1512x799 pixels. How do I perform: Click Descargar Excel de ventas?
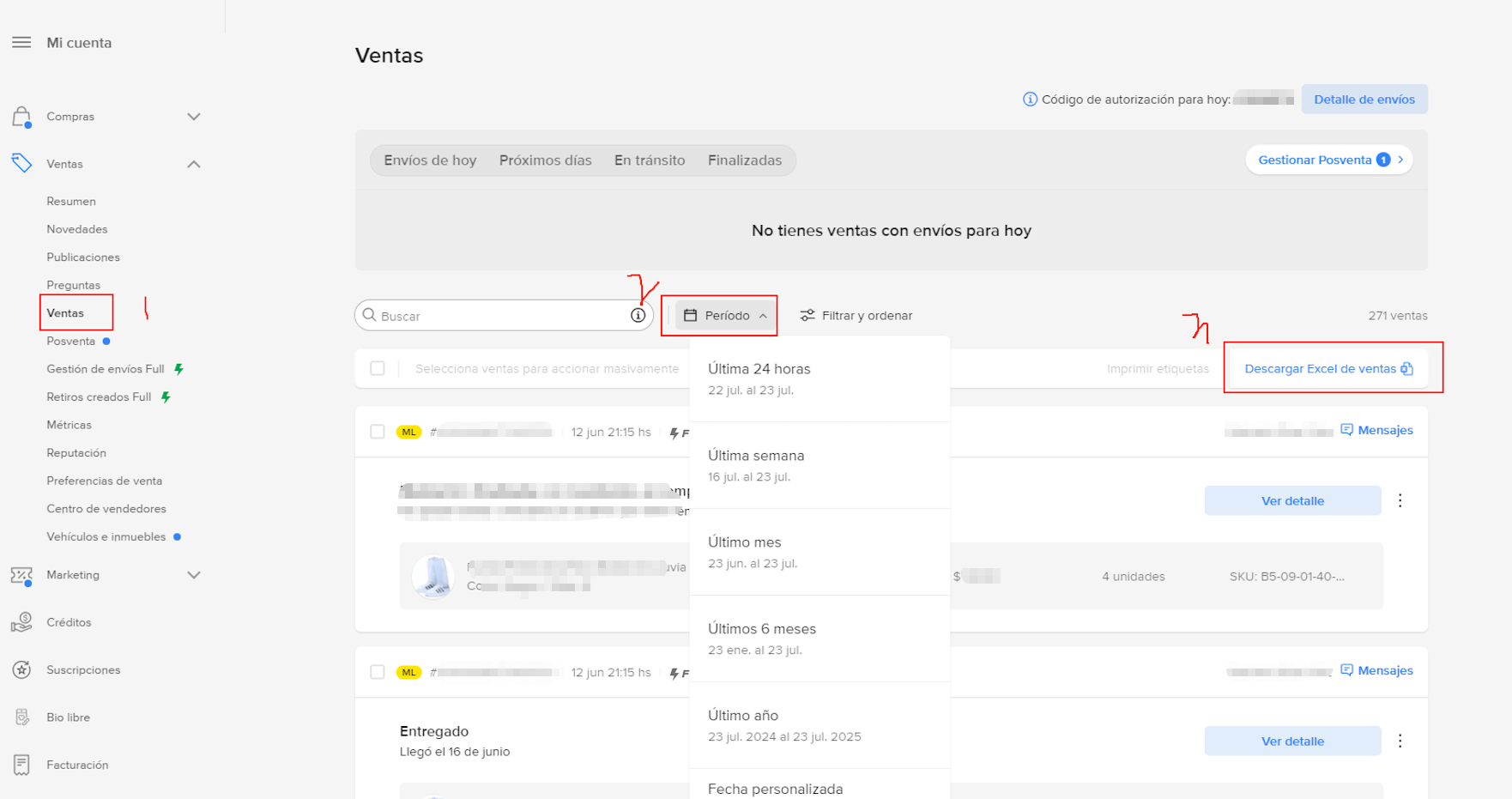(x=1328, y=369)
